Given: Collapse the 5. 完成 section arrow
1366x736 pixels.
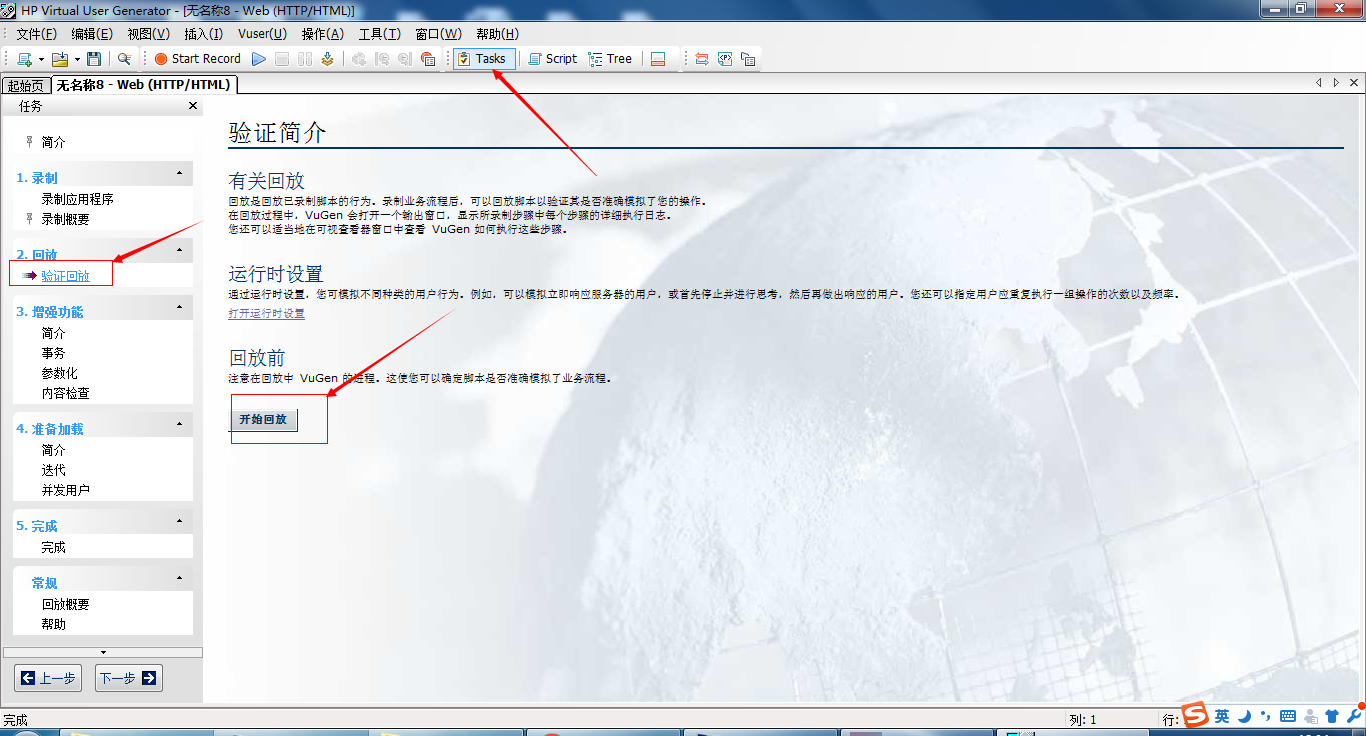Looking at the screenshot, I should coord(180,522).
